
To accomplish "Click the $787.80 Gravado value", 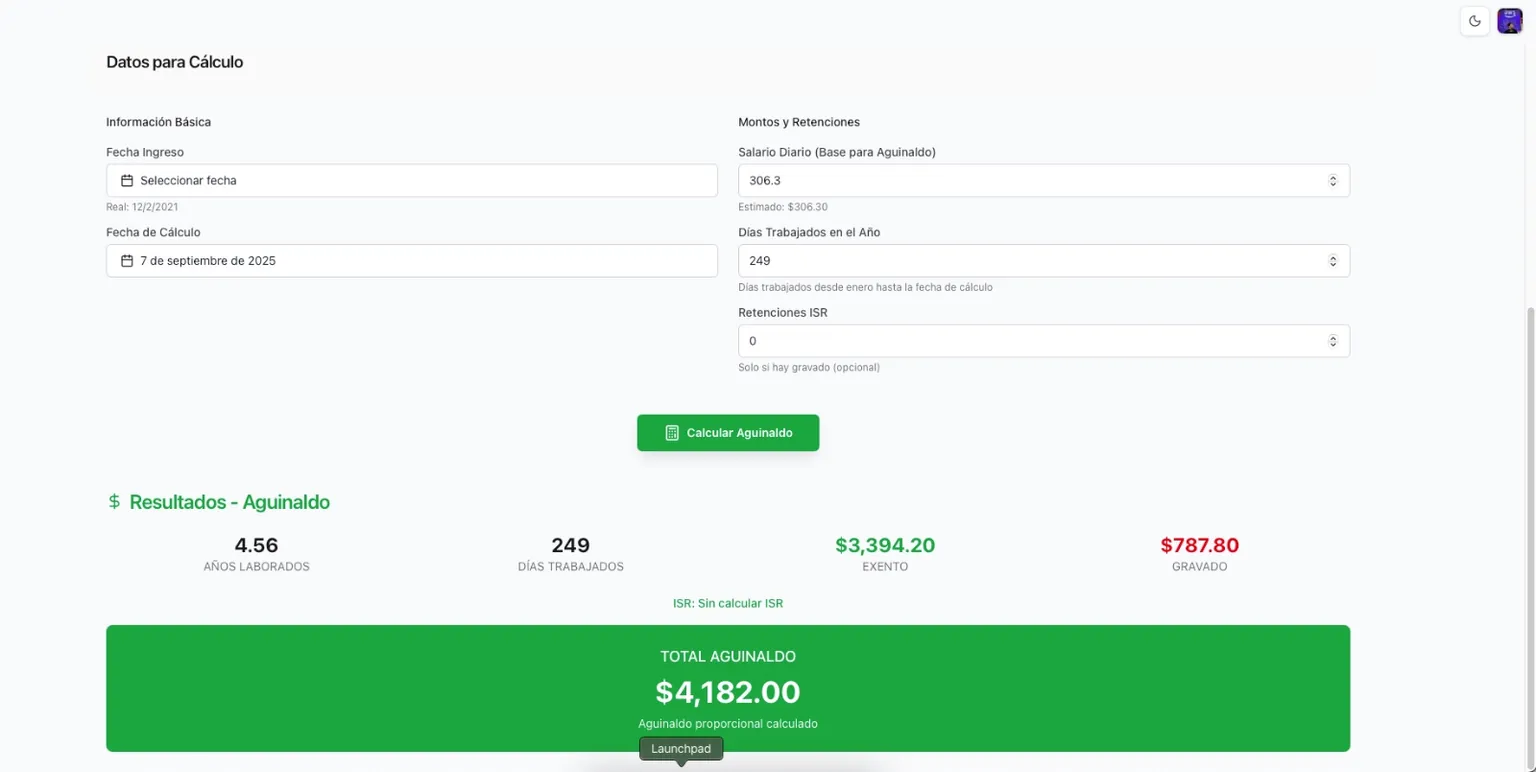I will tap(1199, 546).
